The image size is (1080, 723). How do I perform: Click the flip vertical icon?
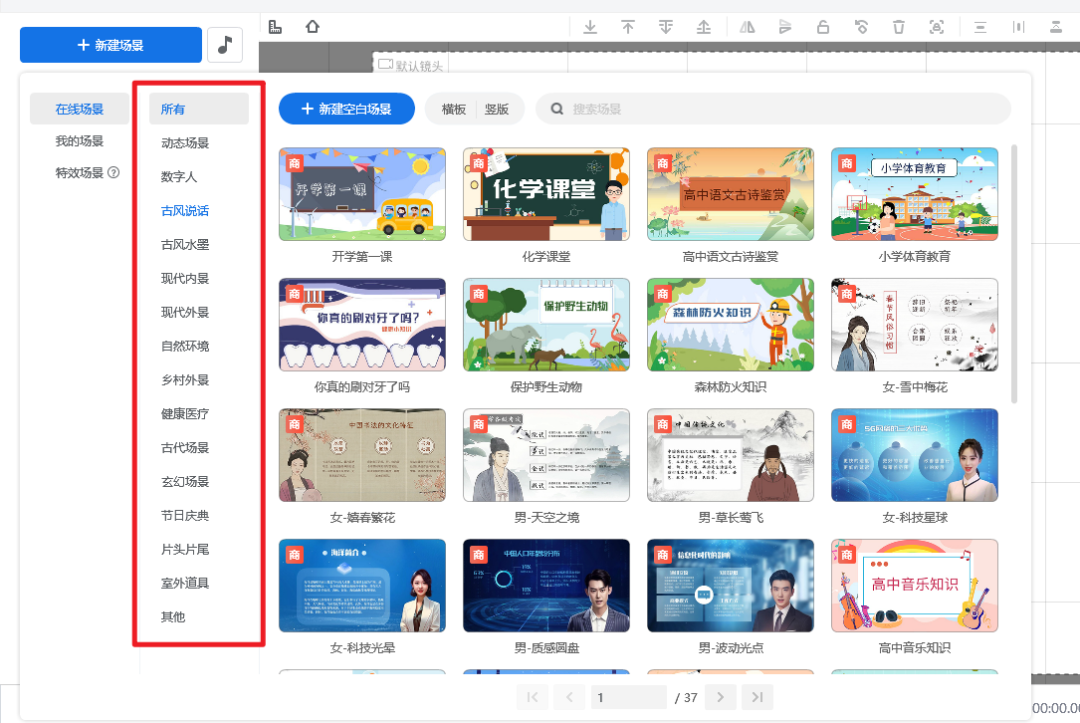pyautogui.click(x=785, y=28)
